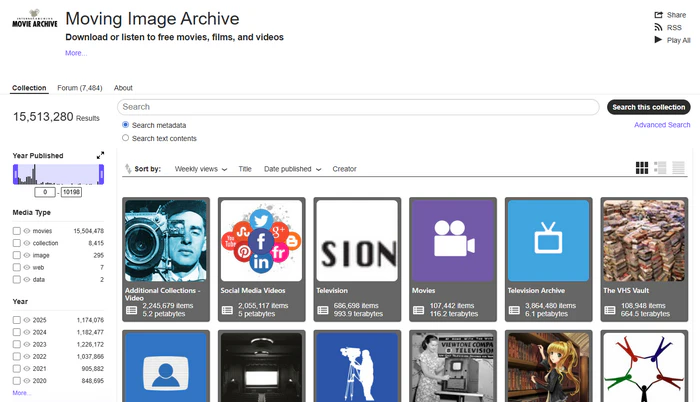Click list icon on Movies card

(418, 310)
